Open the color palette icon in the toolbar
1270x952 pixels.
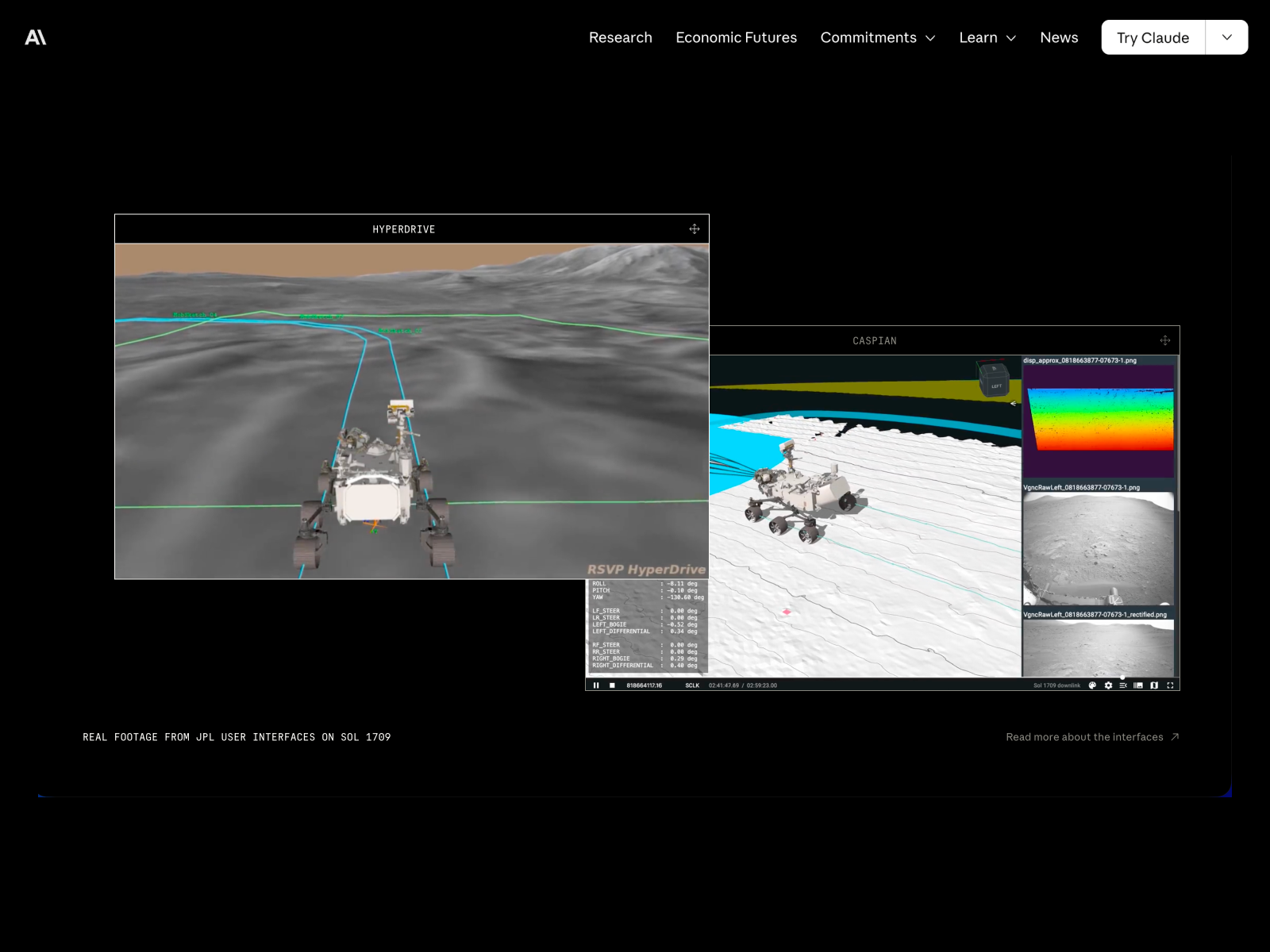[x=1094, y=685]
